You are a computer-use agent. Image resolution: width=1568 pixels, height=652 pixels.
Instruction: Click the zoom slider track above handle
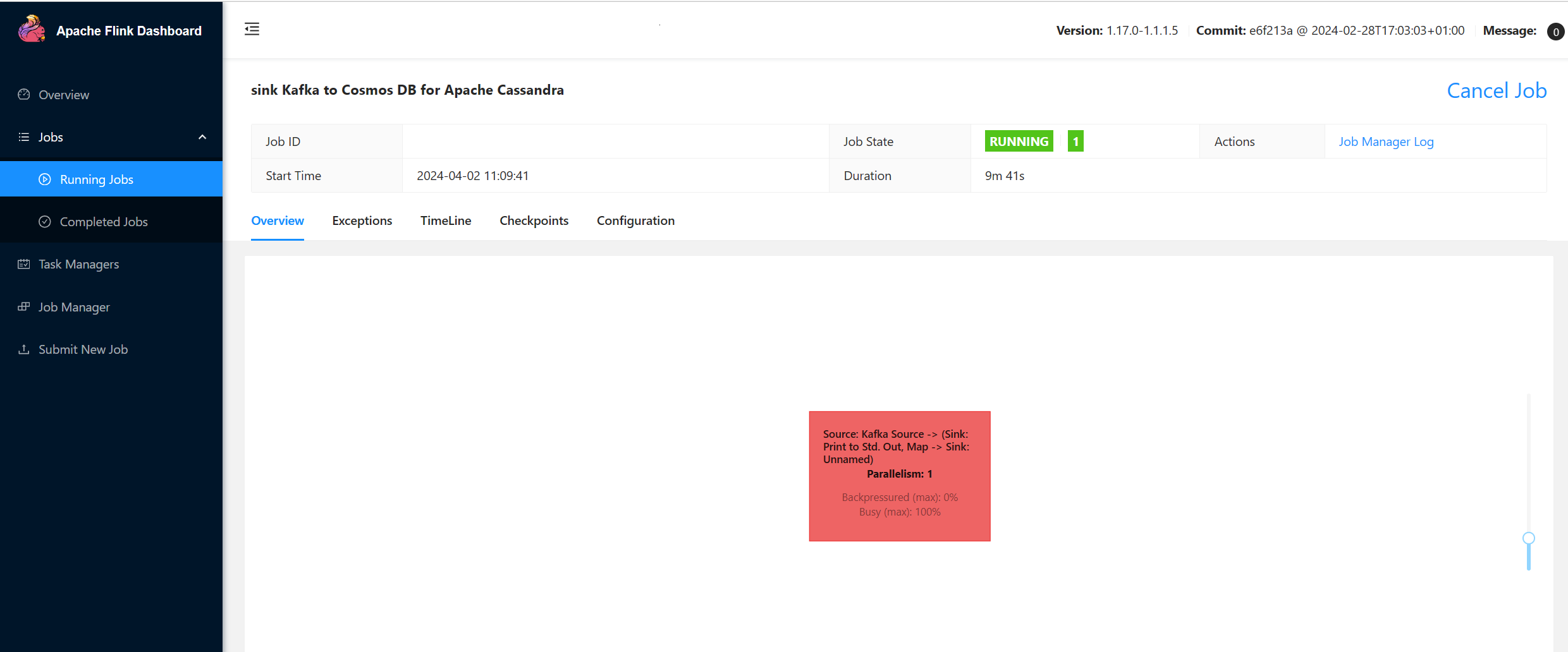(x=1529, y=462)
